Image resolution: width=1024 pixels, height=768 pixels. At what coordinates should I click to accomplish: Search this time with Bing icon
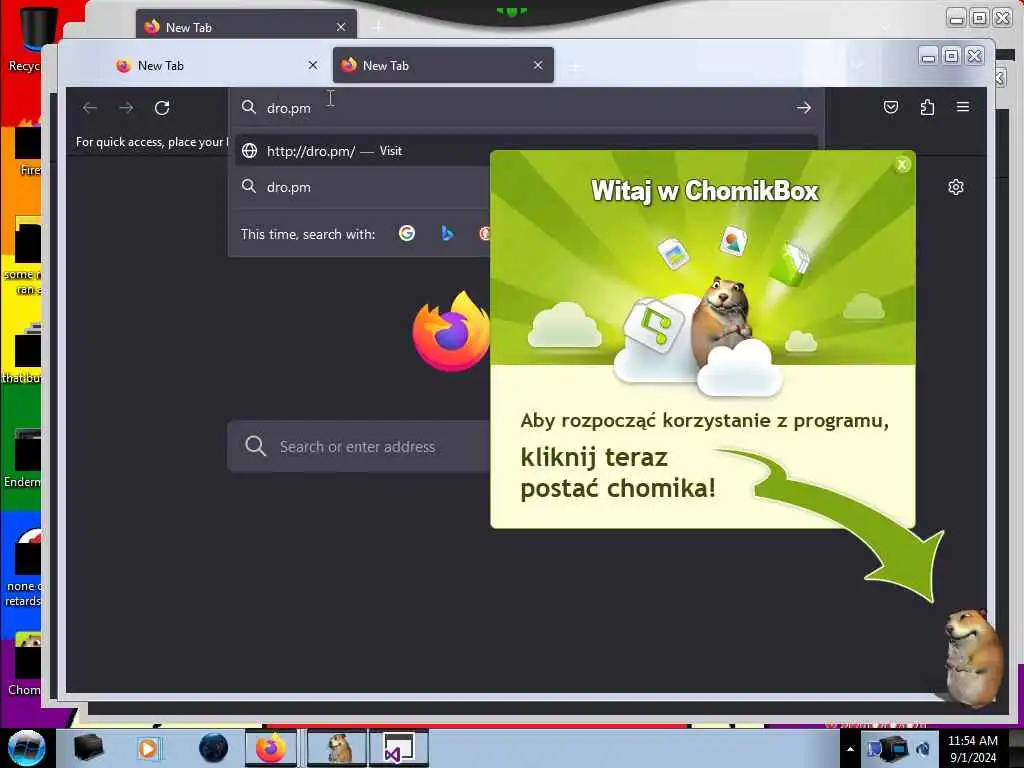[x=447, y=233]
